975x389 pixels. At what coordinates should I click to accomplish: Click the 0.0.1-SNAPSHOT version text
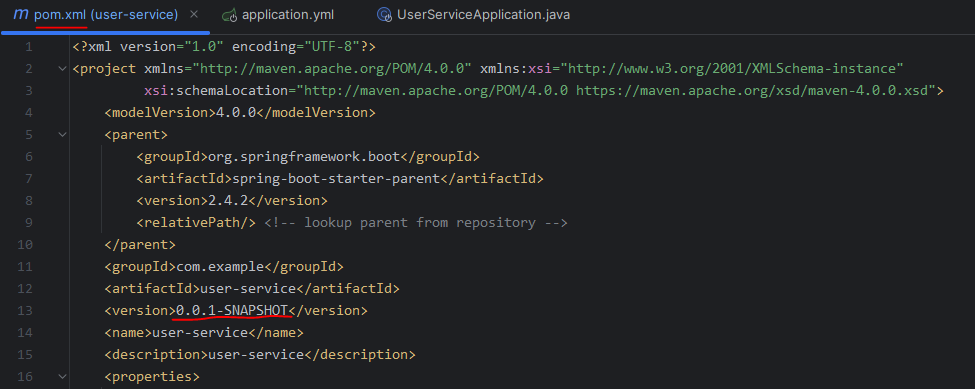233,310
